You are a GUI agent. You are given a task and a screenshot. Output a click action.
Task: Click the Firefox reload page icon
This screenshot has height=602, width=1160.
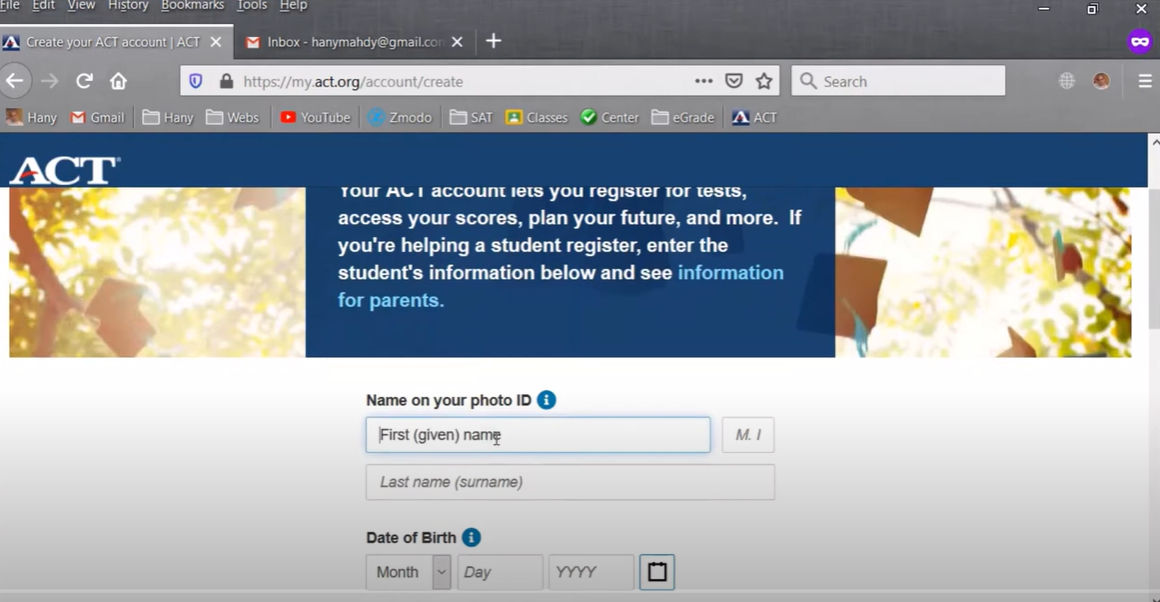tap(84, 81)
